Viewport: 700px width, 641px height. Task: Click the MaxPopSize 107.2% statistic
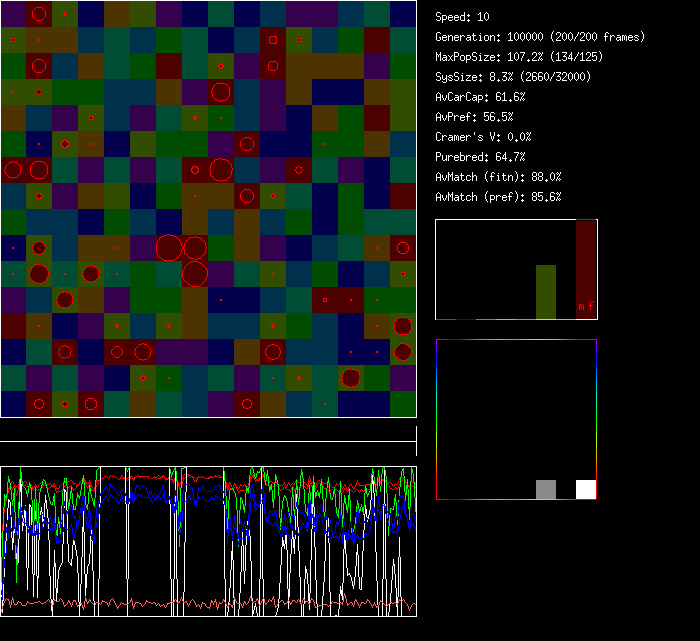513,57
